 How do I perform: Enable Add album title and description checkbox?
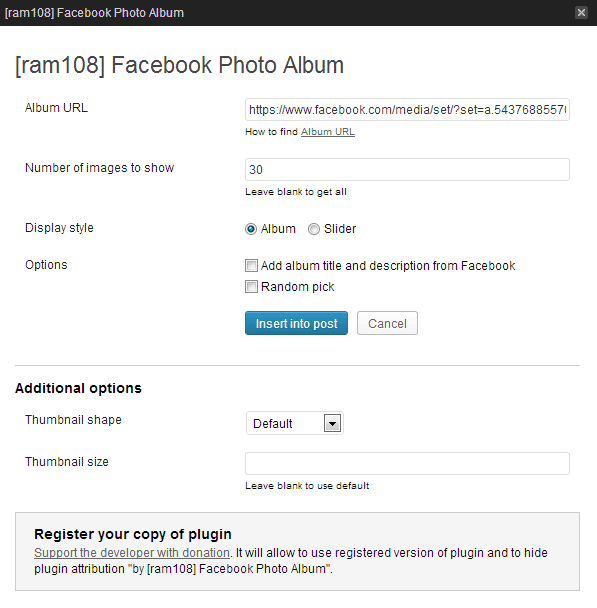[251, 266]
